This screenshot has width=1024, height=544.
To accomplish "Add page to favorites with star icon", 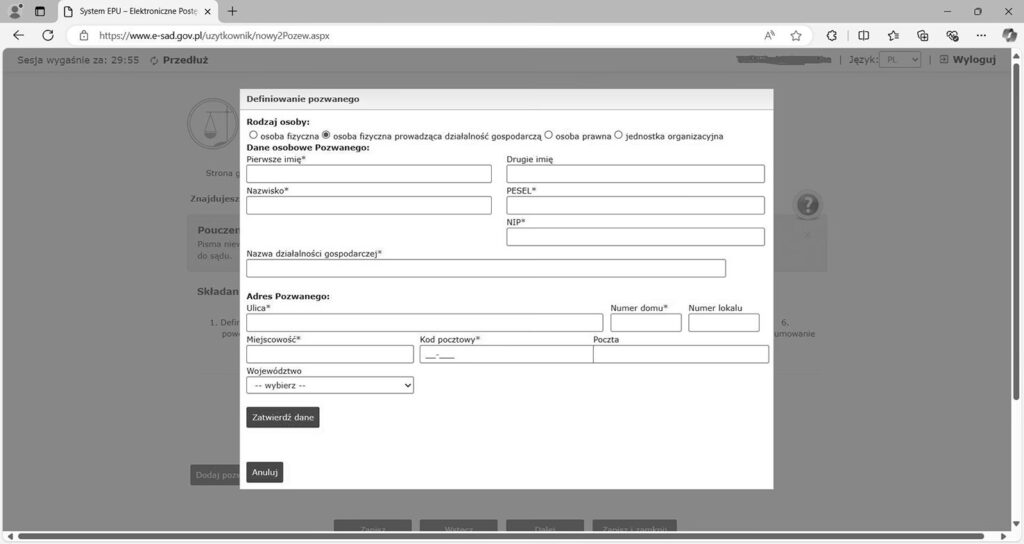I will tap(796, 35).
